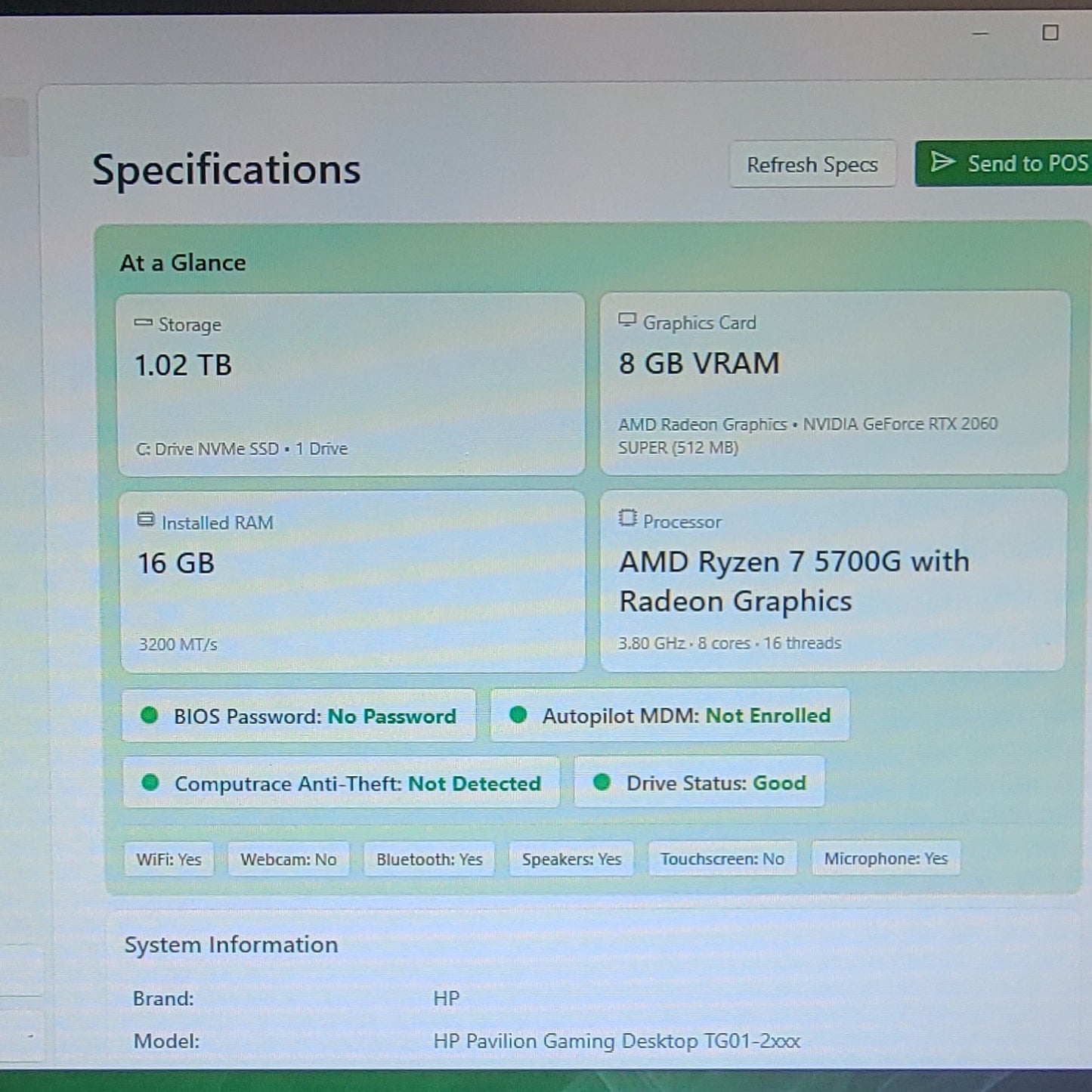Click the At a Glance heading

[183, 263]
